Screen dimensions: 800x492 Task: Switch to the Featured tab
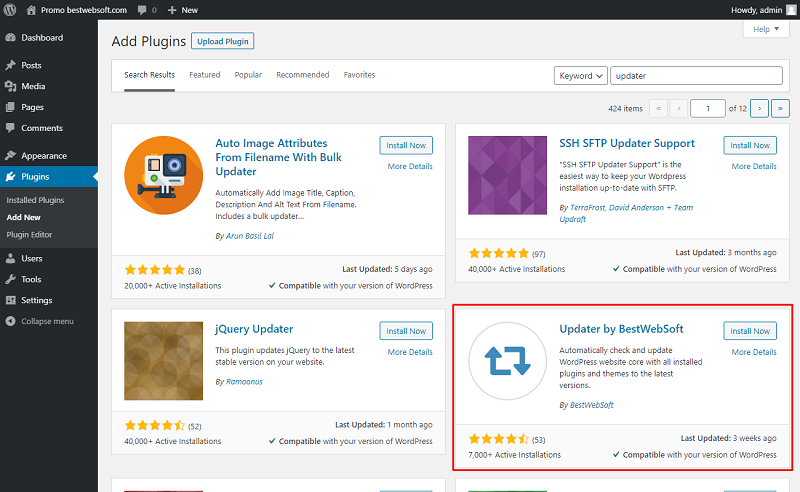[205, 75]
